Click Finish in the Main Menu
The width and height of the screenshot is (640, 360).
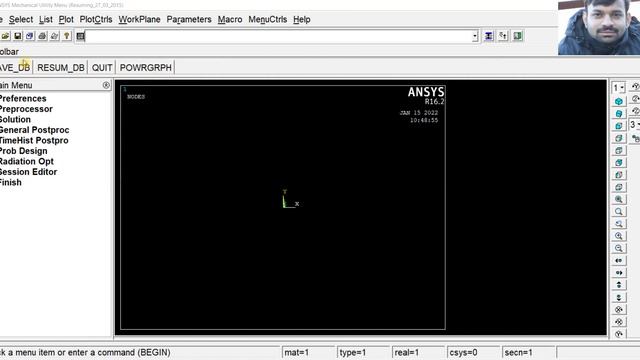coord(11,182)
